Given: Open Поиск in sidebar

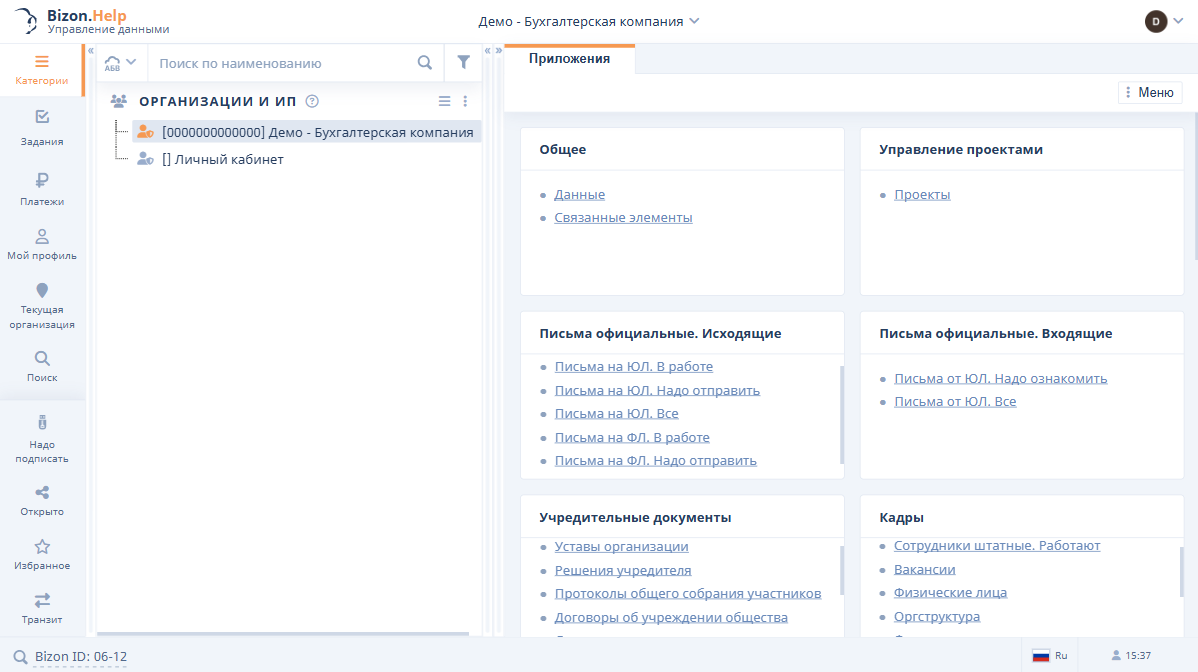Looking at the screenshot, I should [x=42, y=367].
